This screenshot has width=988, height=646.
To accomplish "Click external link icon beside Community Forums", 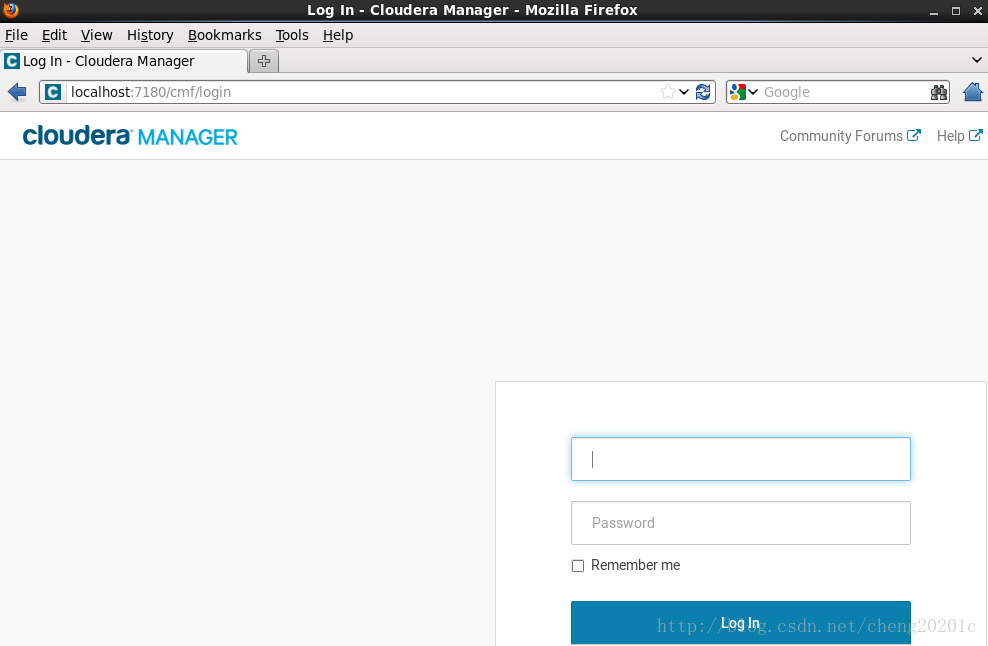I will 914,136.
